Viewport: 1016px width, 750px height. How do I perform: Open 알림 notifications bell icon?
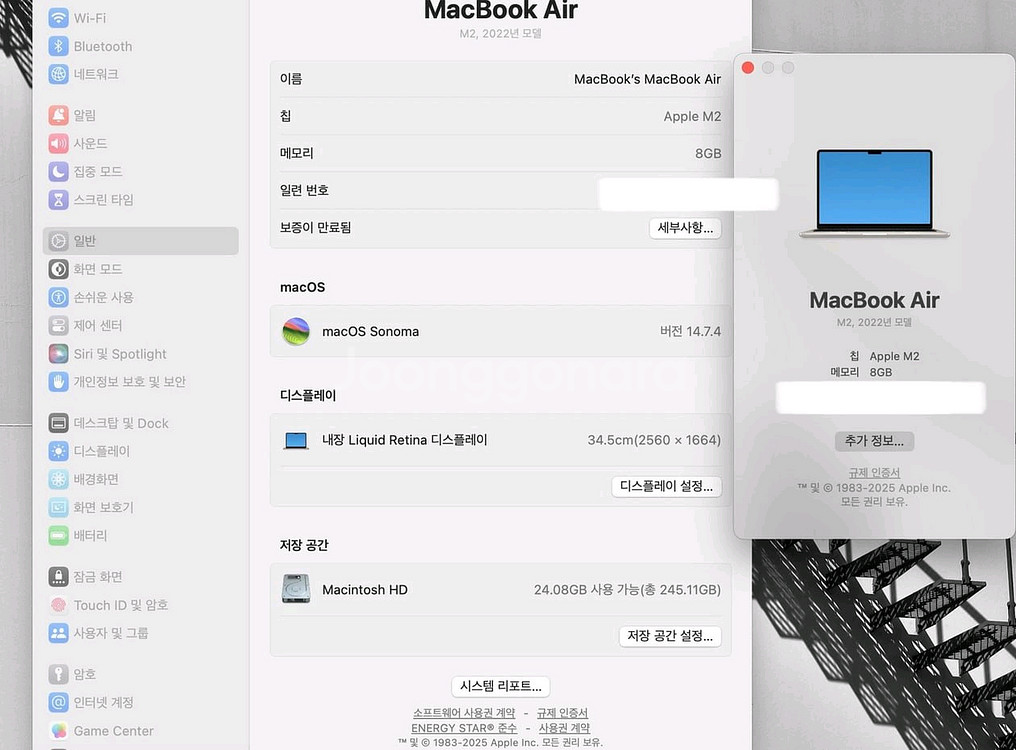click(58, 115)
